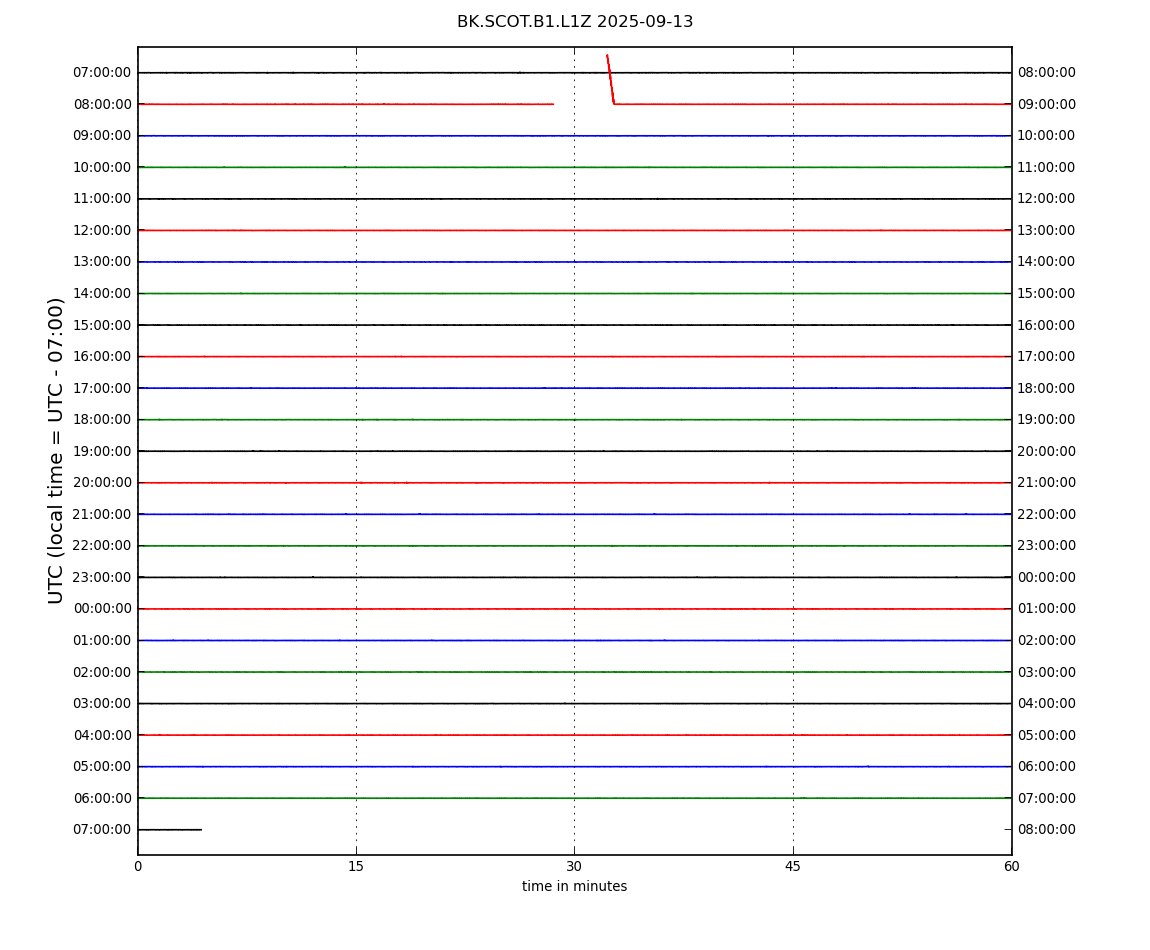Image resolution: width=1150 pixels, height=950 pixels.
Task: Click UTC axis label 00:00:00 by red trace
Action: pos(102,609)
